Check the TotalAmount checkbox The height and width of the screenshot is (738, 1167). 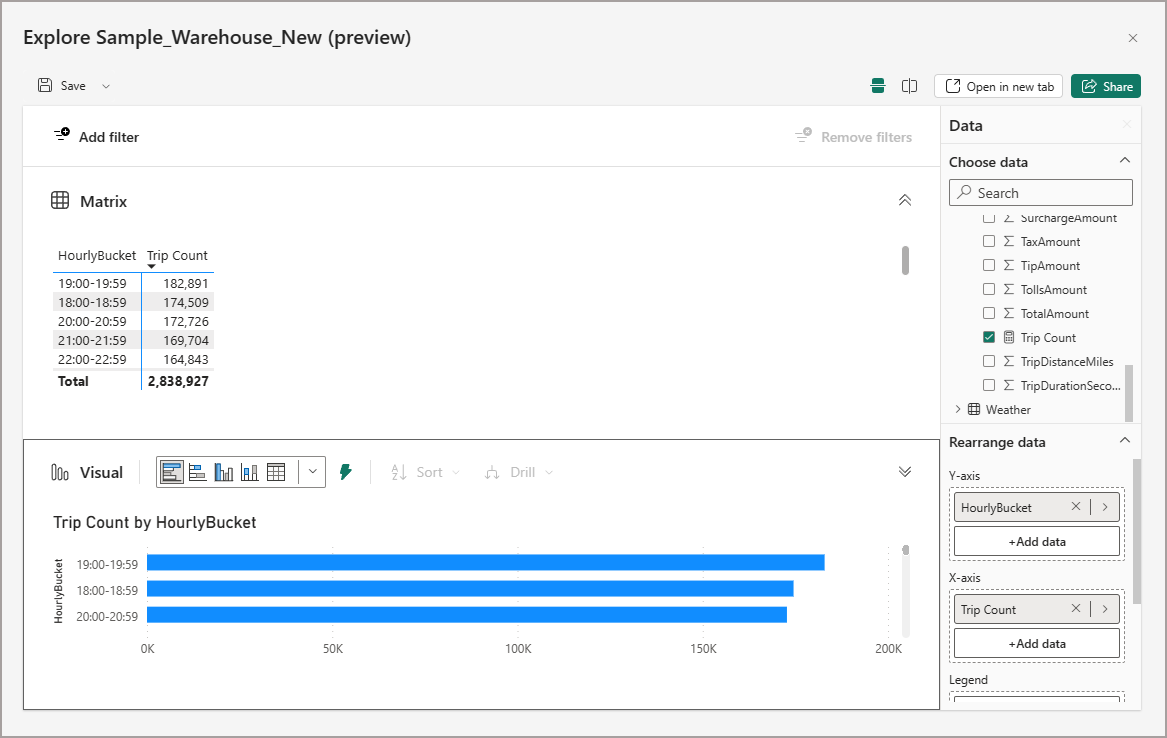pyautogui.click(x=989, y=313)
